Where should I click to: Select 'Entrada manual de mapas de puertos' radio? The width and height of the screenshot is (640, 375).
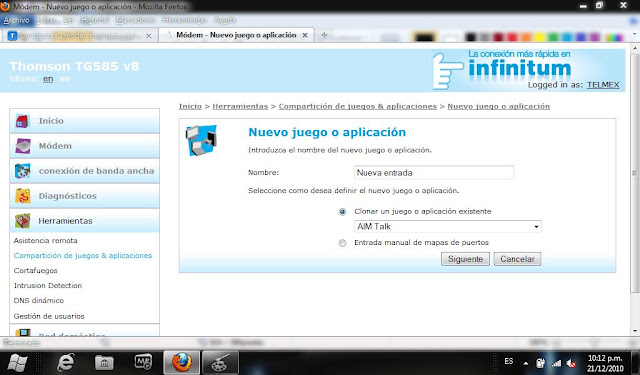[342, 243]
